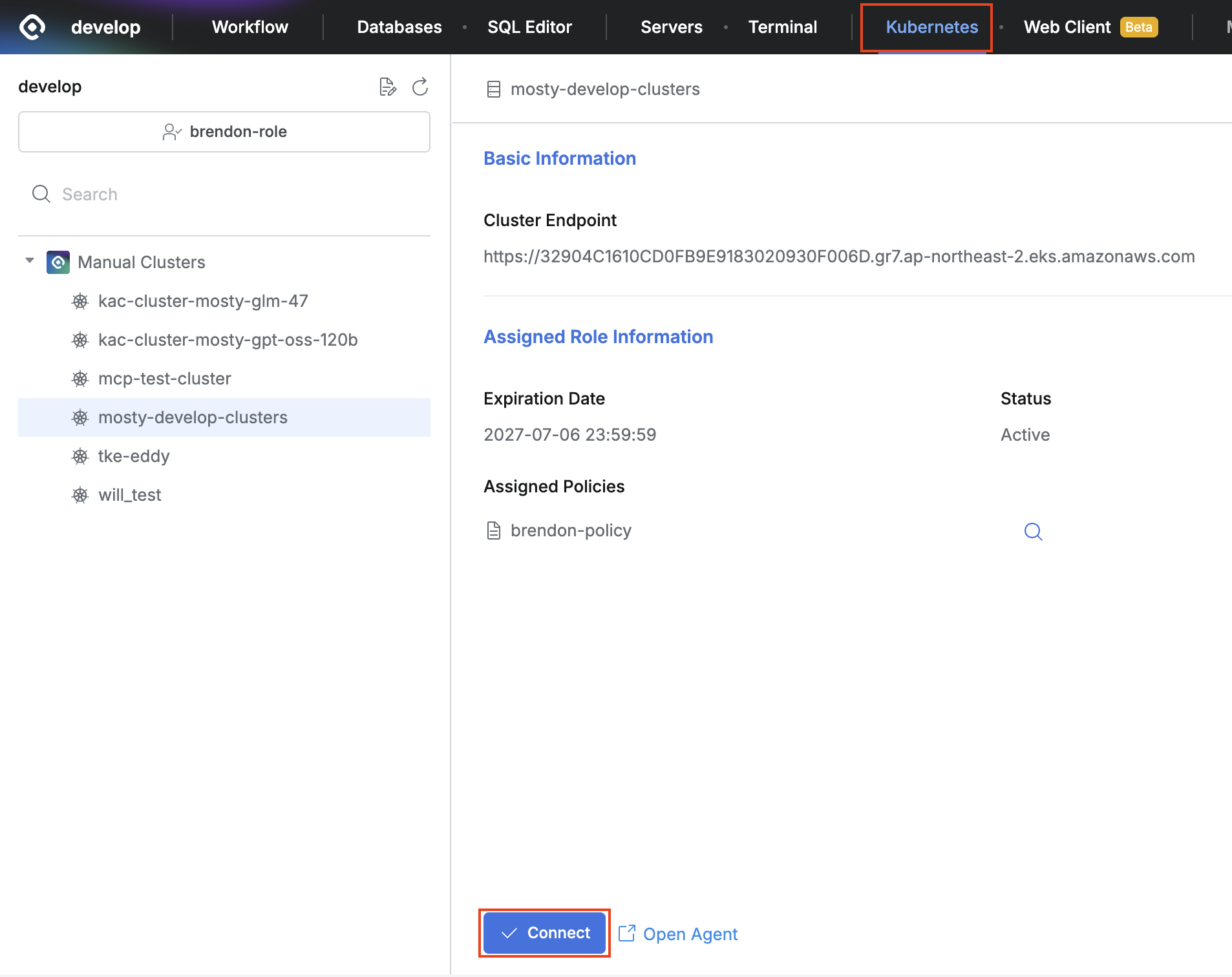Click the checkmark icon in Connect button

click(509, 933)
